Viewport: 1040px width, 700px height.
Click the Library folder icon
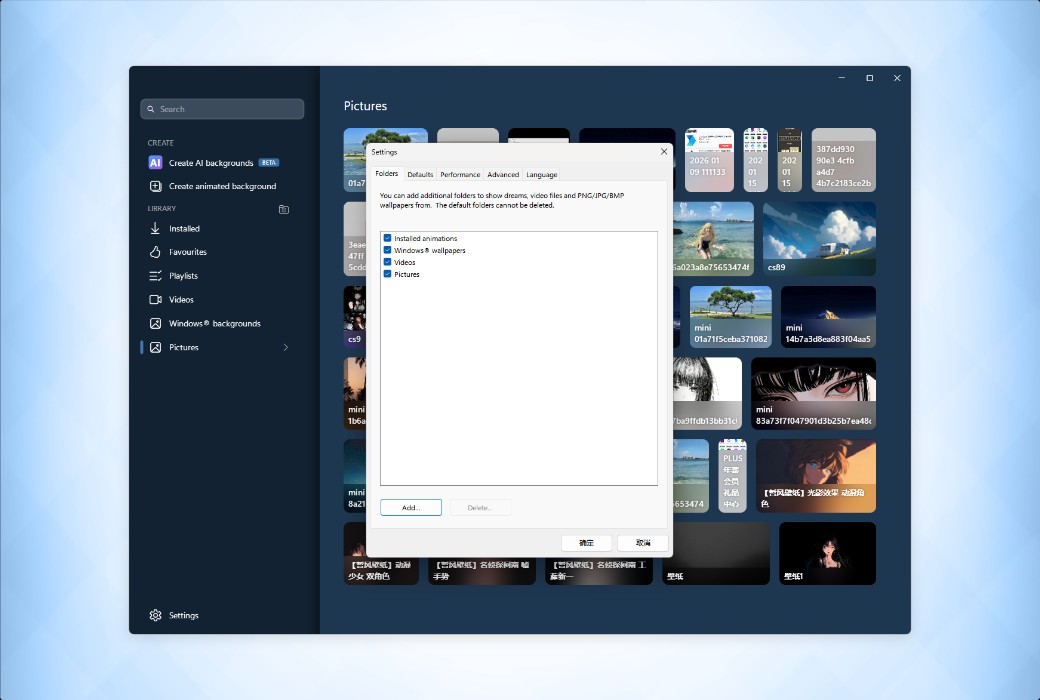coord(284,210)
